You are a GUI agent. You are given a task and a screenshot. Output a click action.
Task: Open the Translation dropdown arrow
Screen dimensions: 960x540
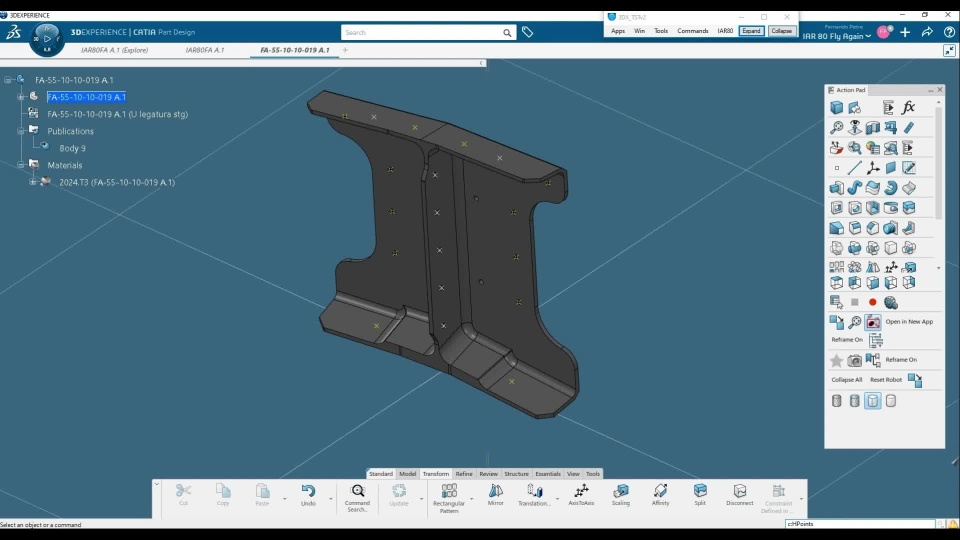pyautogui.click(x=557, y=499)
